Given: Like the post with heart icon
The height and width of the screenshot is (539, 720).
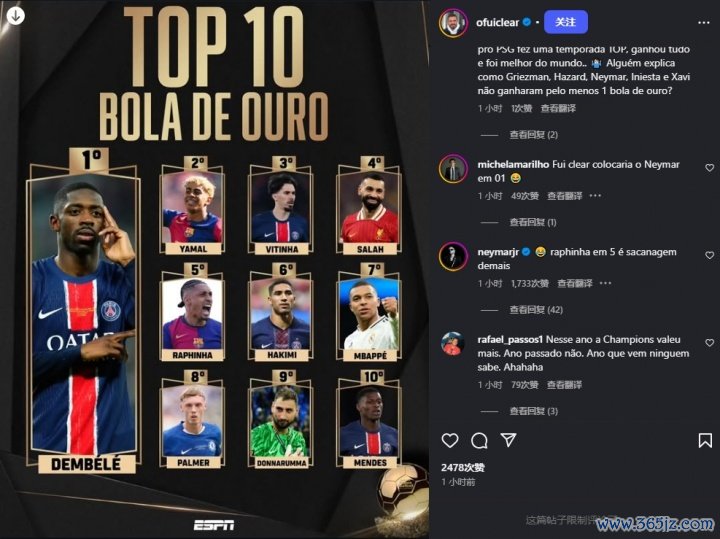Looking at the screenshot, I should click(450, 440).
